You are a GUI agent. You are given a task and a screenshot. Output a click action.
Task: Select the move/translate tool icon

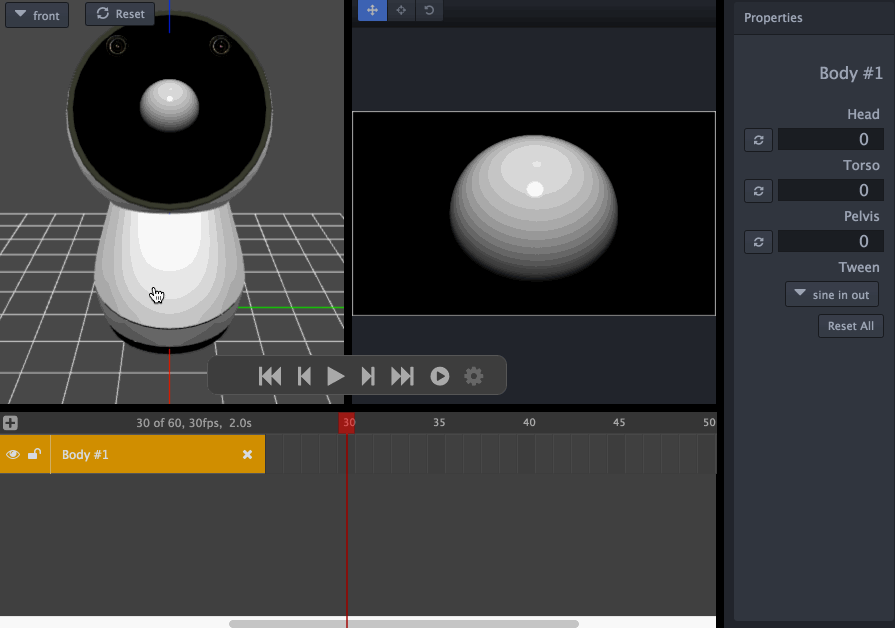click(372, 10)
